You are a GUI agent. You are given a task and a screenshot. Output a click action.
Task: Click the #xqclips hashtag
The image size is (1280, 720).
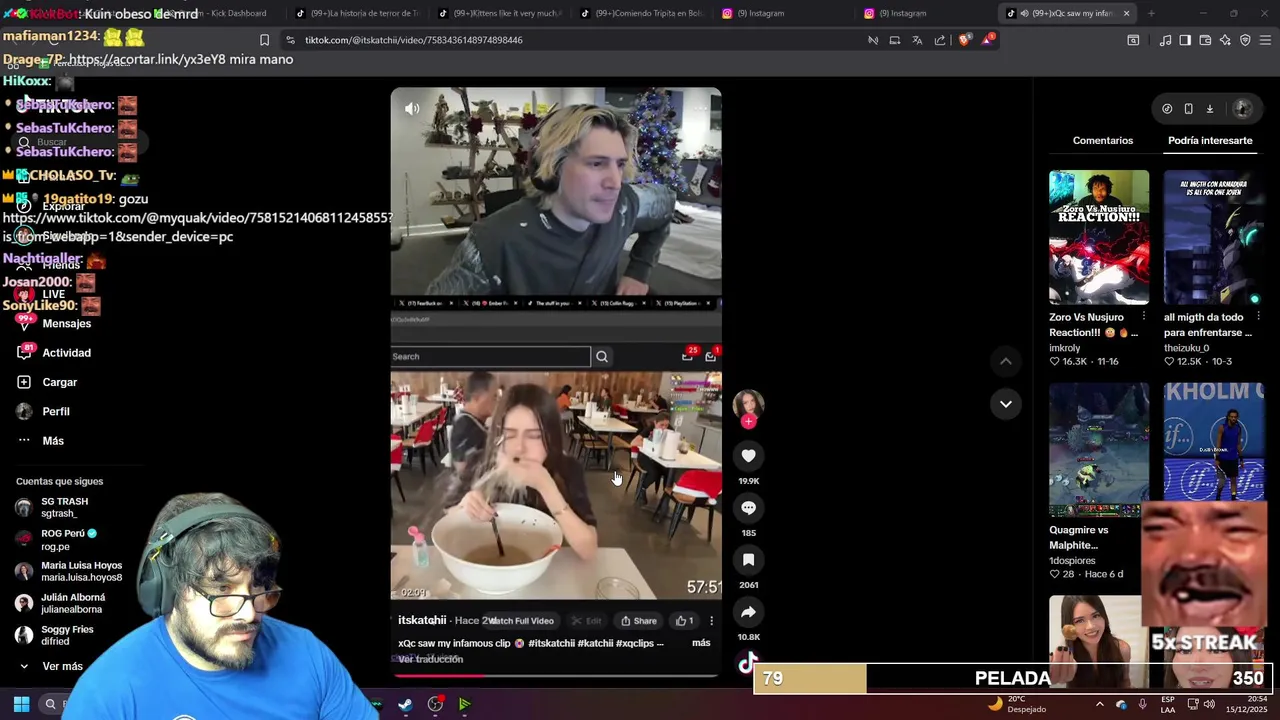[635, 643]
